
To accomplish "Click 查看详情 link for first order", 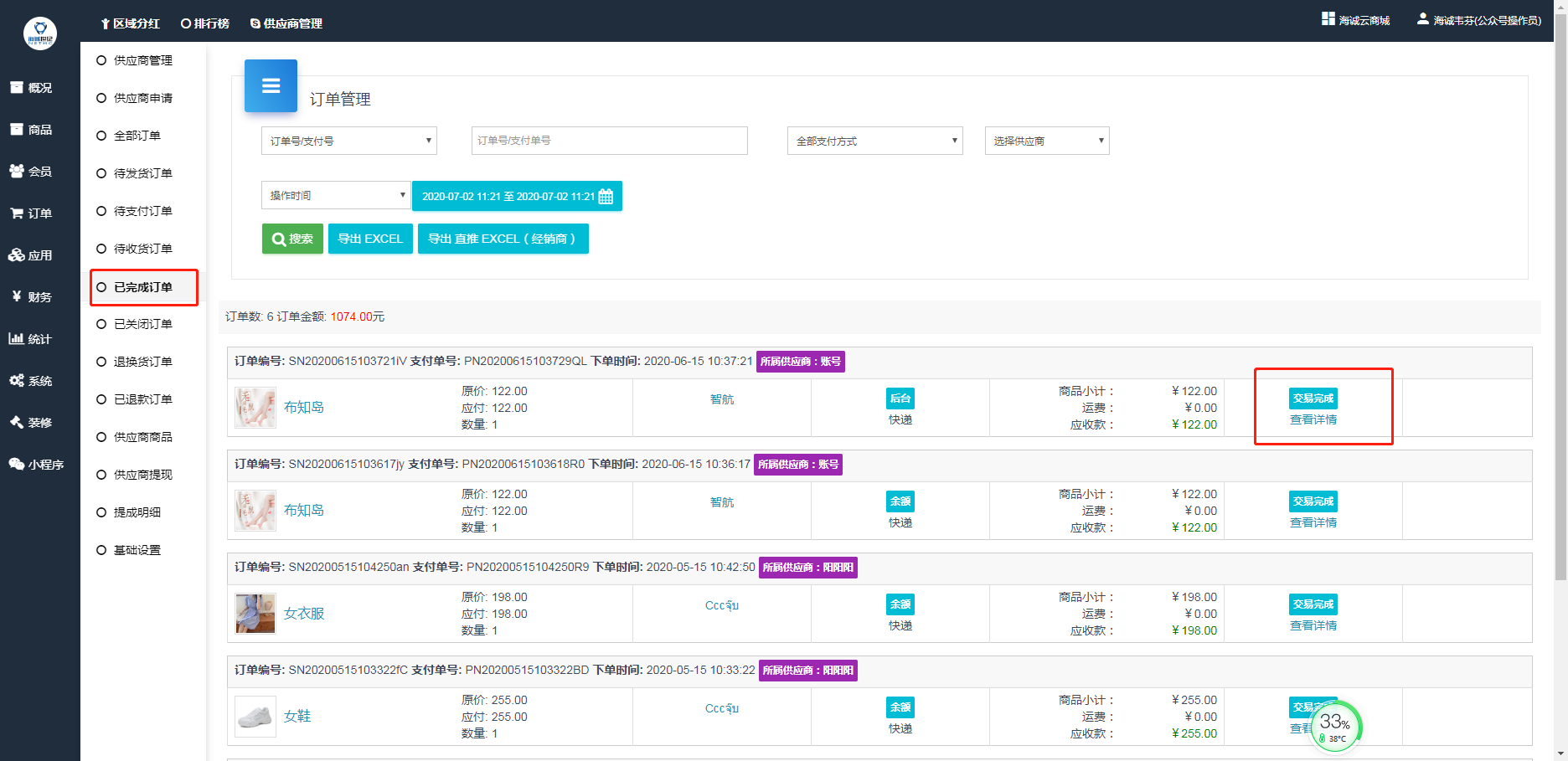I will tap(1313, 419).
